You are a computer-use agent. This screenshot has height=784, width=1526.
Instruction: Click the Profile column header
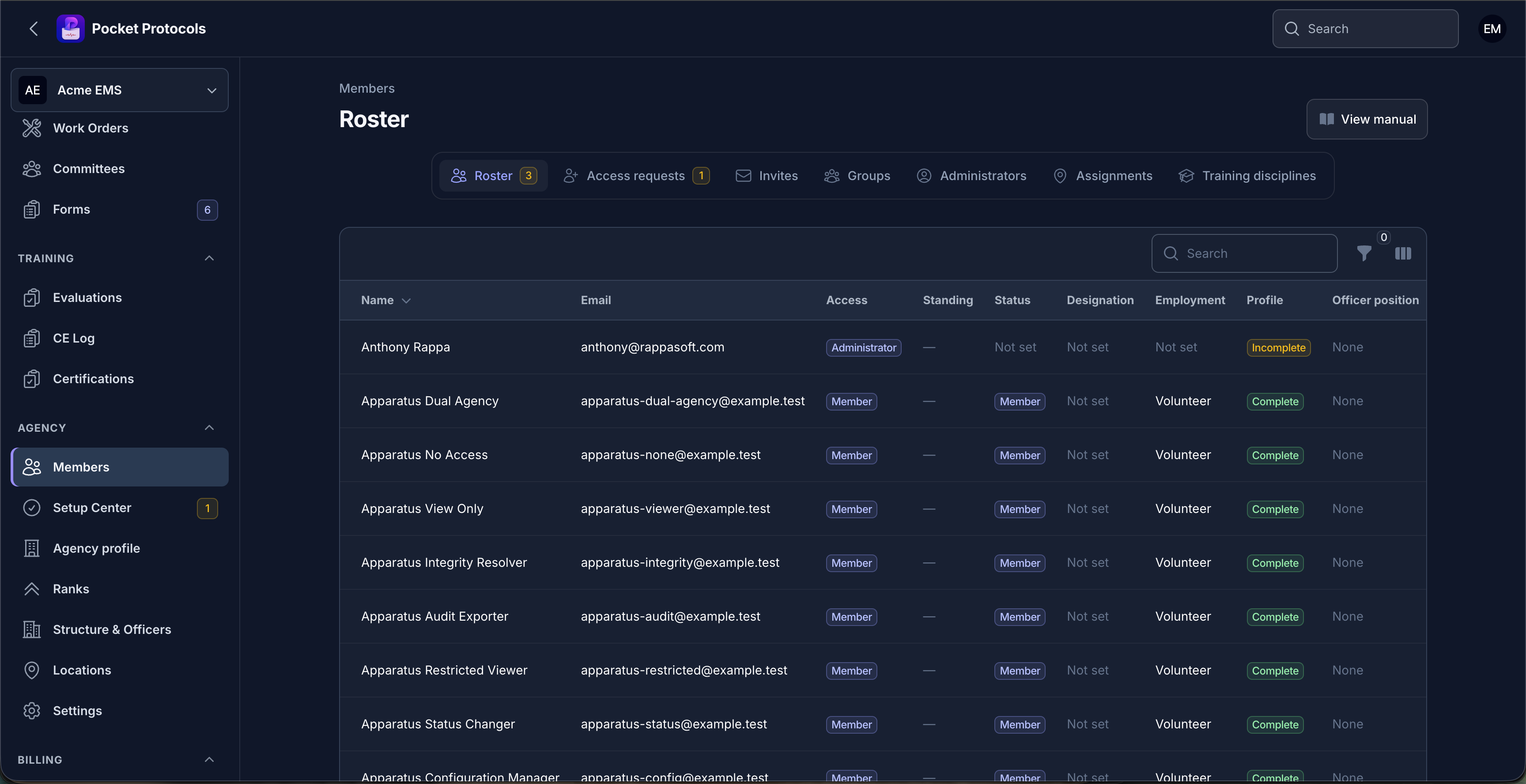1265,300
